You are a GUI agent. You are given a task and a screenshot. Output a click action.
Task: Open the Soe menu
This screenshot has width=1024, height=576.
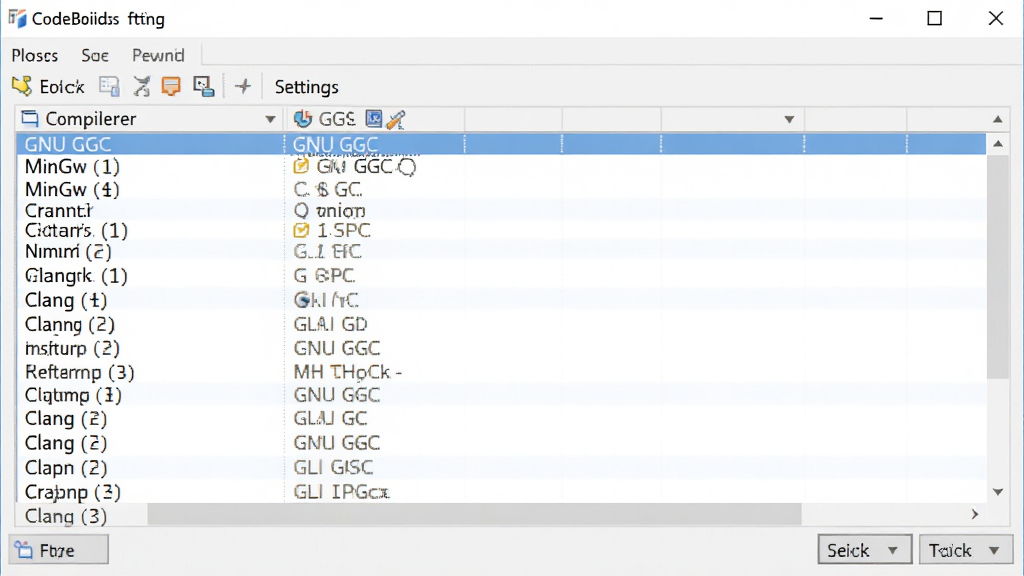tap(95, 56)
